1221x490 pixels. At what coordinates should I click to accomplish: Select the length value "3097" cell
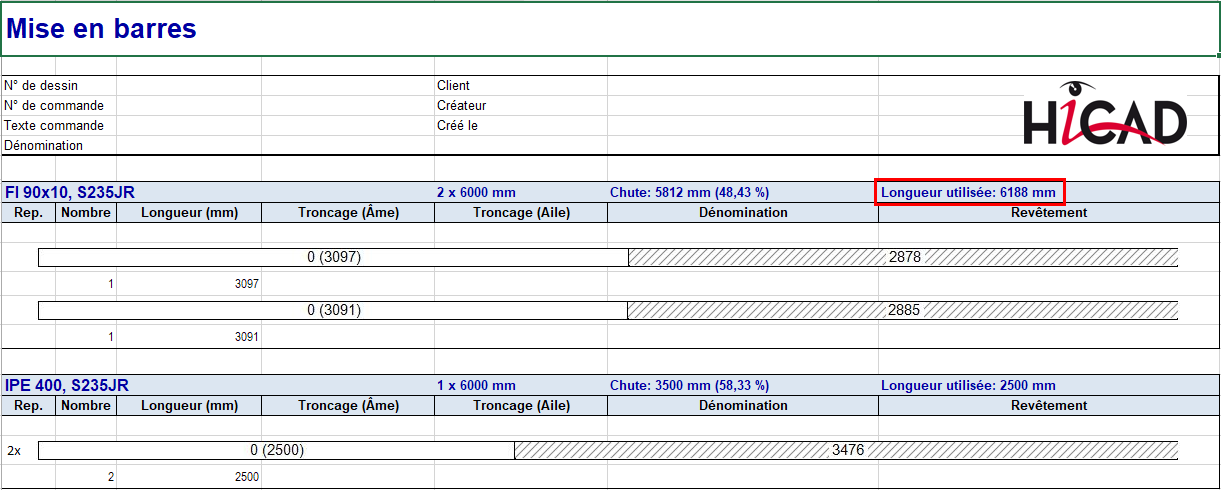pyautogui.click(x=189, y=284)
